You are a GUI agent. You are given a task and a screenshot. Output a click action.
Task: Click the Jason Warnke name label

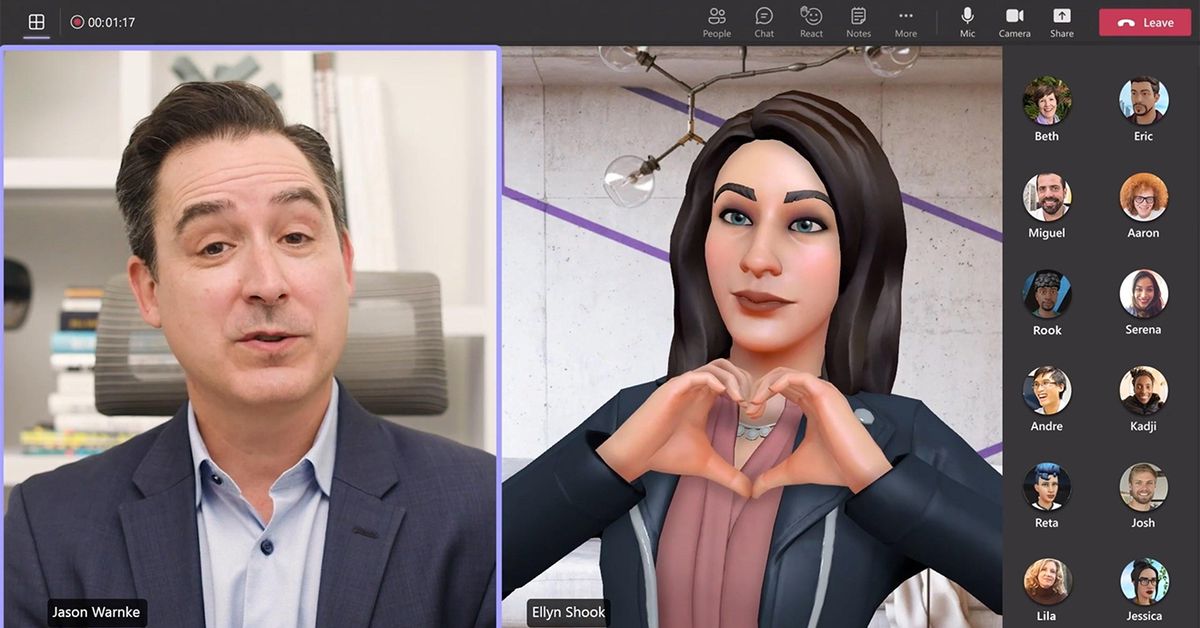coord(96,612)
